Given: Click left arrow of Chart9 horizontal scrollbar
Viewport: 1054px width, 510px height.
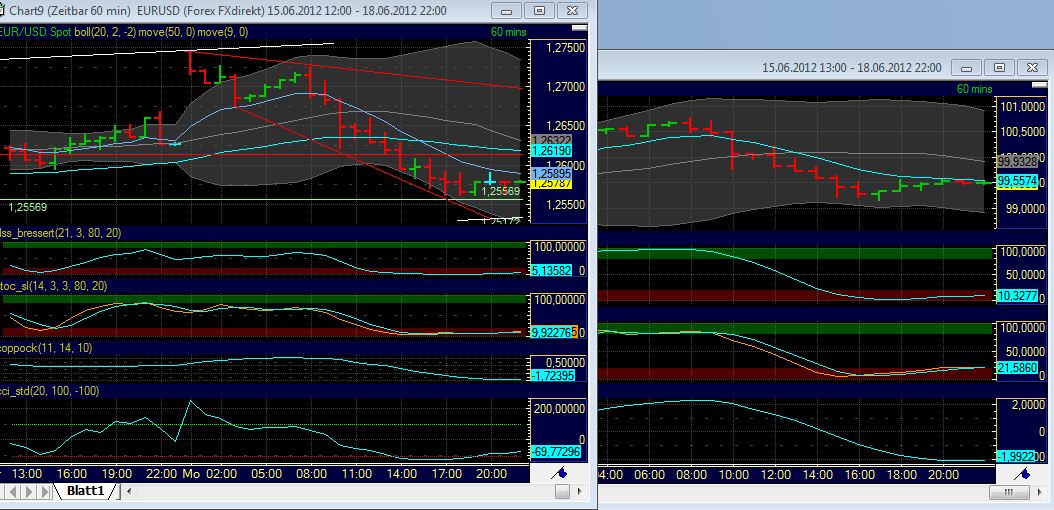Looking at the screenshot, I should coord(129,491).
